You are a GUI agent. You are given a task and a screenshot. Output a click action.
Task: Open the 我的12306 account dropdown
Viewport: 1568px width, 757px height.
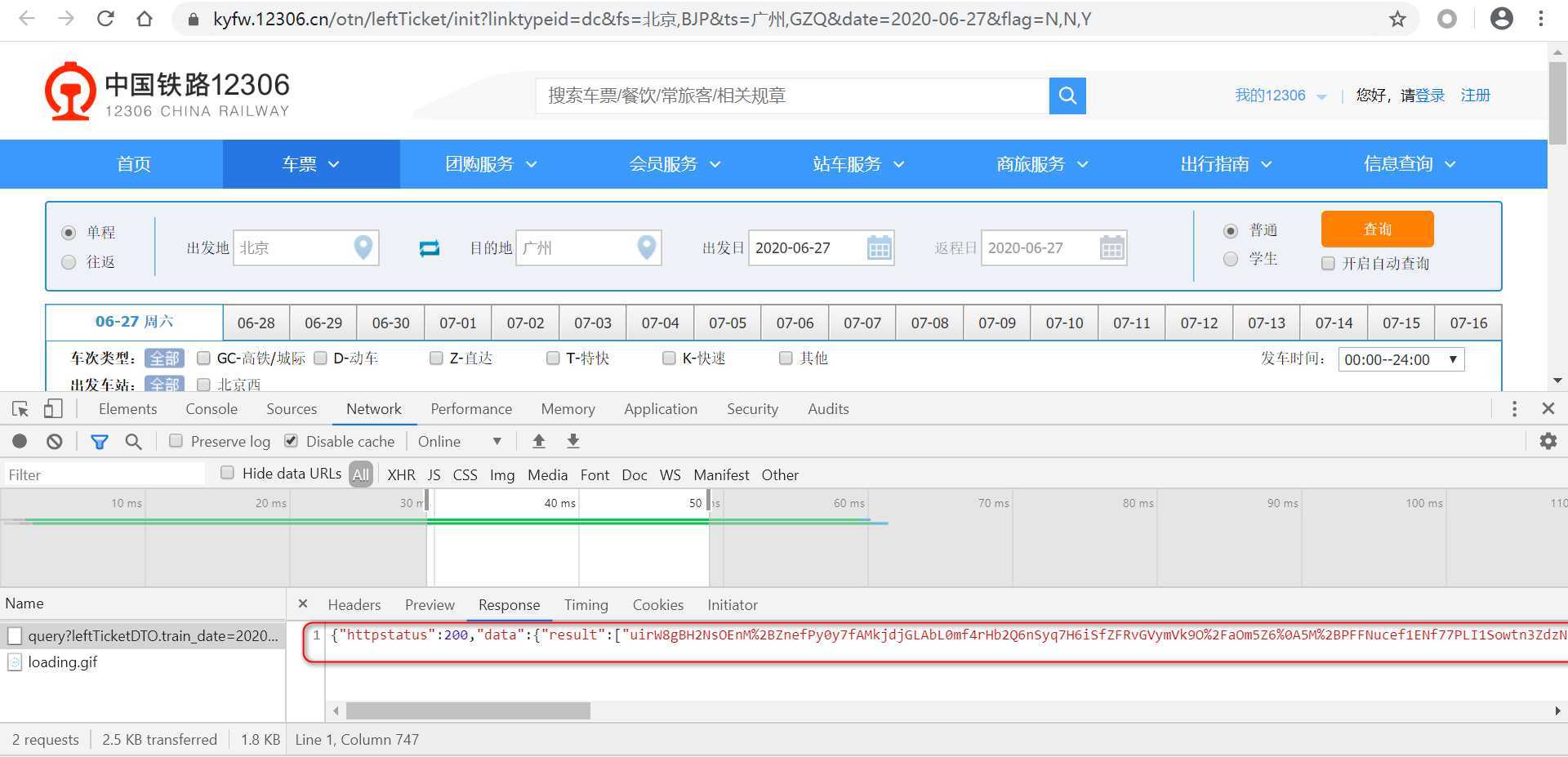(1280, 96)
